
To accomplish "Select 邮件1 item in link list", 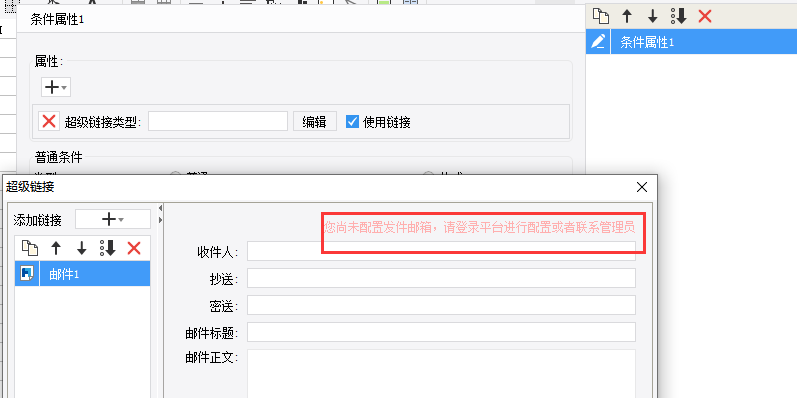I will point(82,274).
